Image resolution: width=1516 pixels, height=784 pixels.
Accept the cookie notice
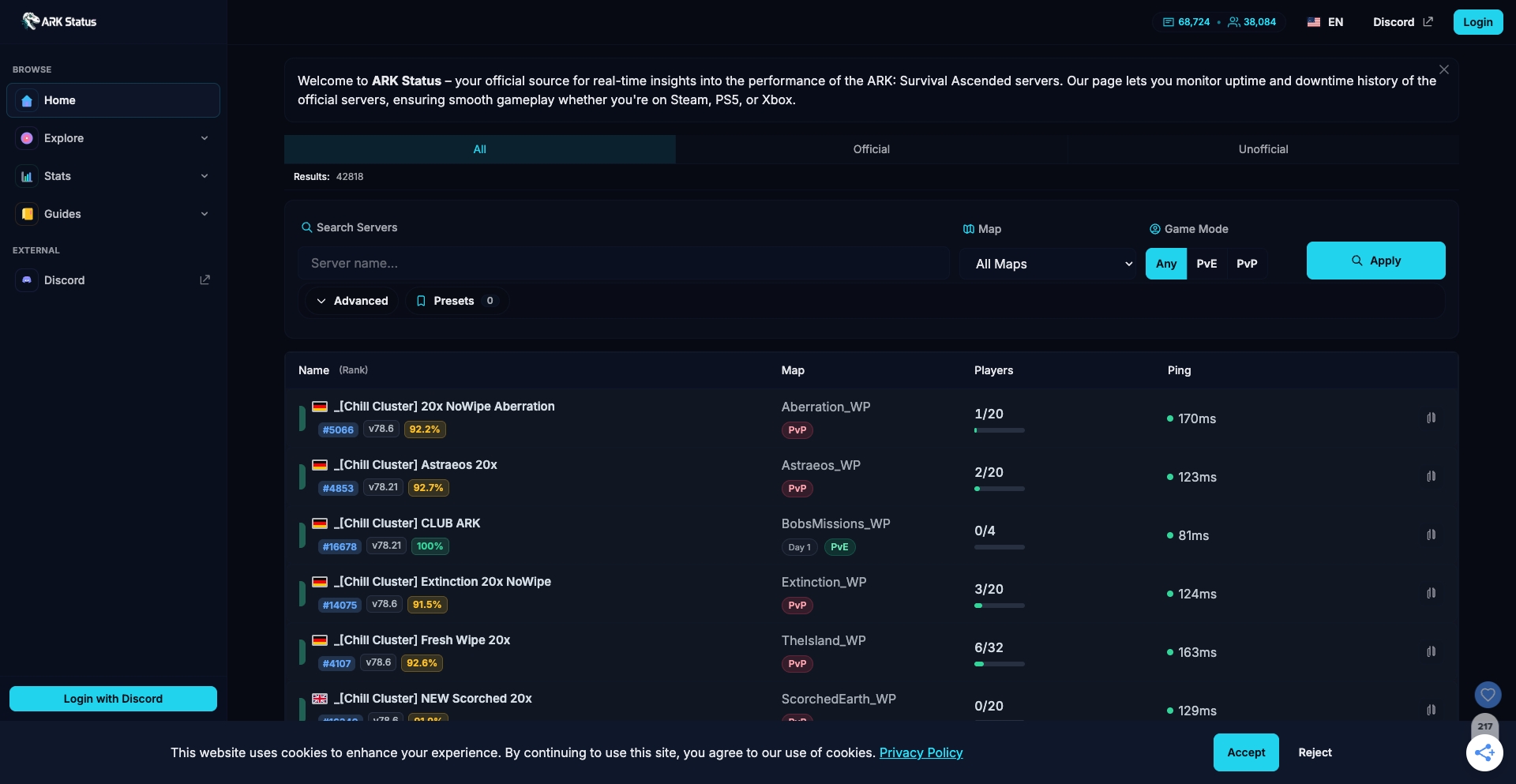point(1245,752)
